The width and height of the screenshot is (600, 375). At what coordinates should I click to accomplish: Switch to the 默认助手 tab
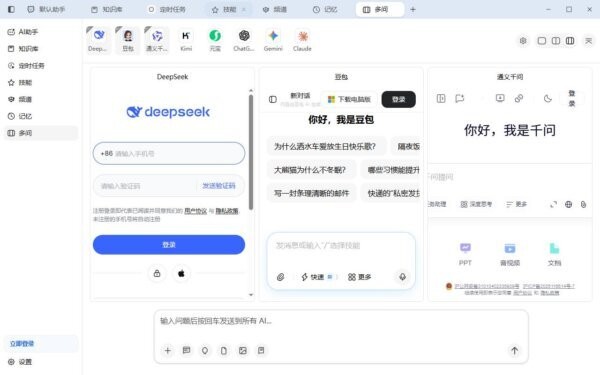46,9
